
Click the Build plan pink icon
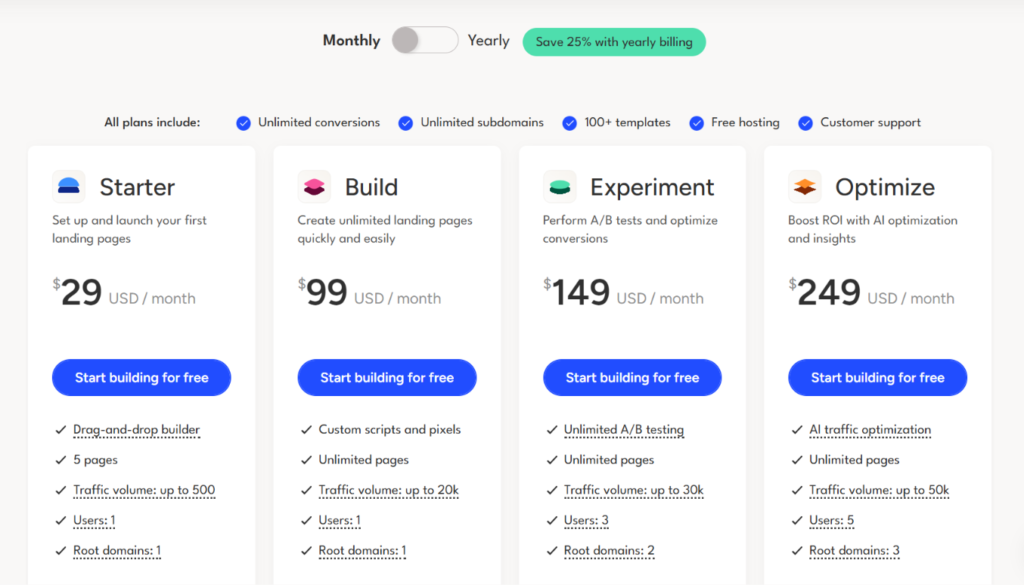click(x=314, y=187)
